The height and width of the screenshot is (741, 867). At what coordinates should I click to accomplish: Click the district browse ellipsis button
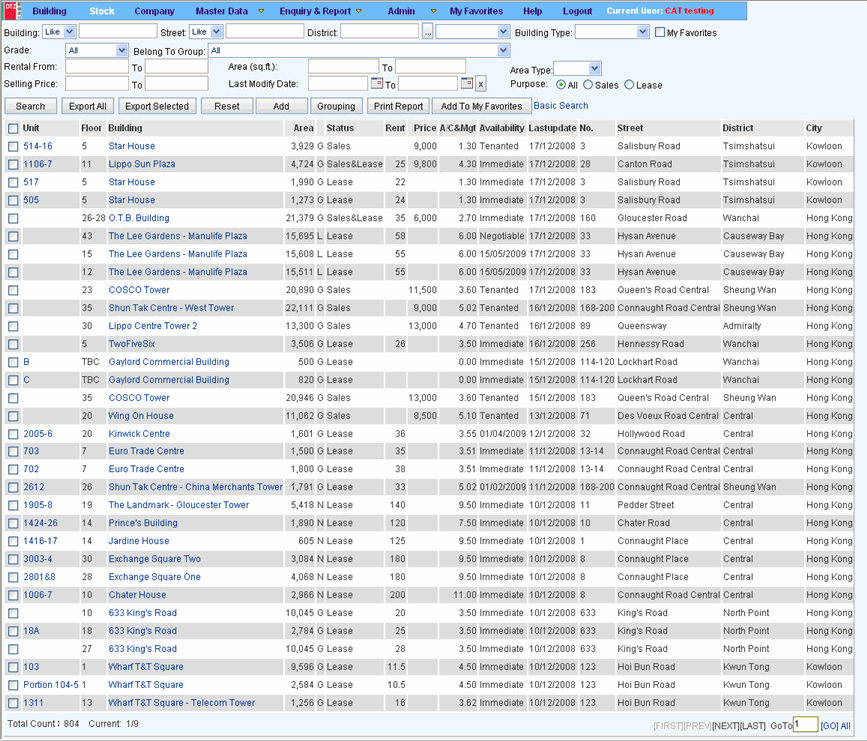pyautogui.click(x=427, y=33)
